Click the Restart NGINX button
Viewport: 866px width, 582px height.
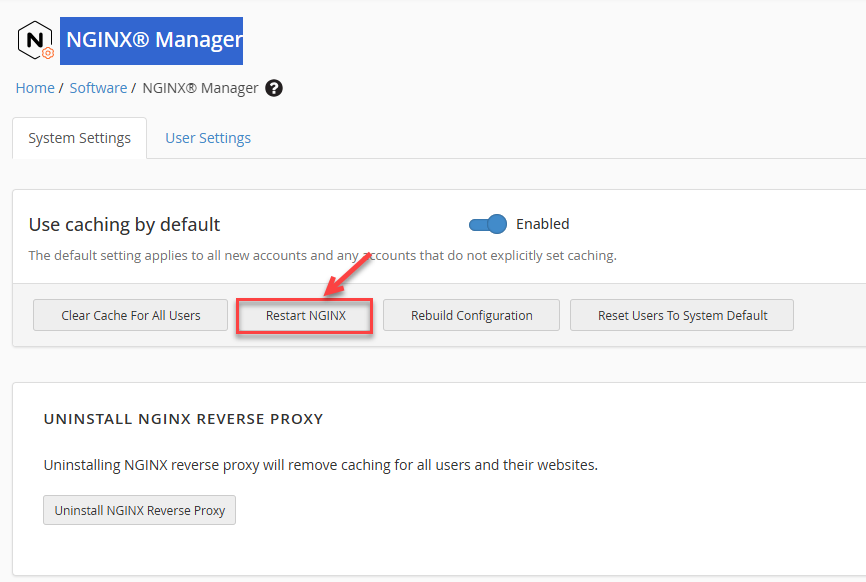[x=305, y=315]
